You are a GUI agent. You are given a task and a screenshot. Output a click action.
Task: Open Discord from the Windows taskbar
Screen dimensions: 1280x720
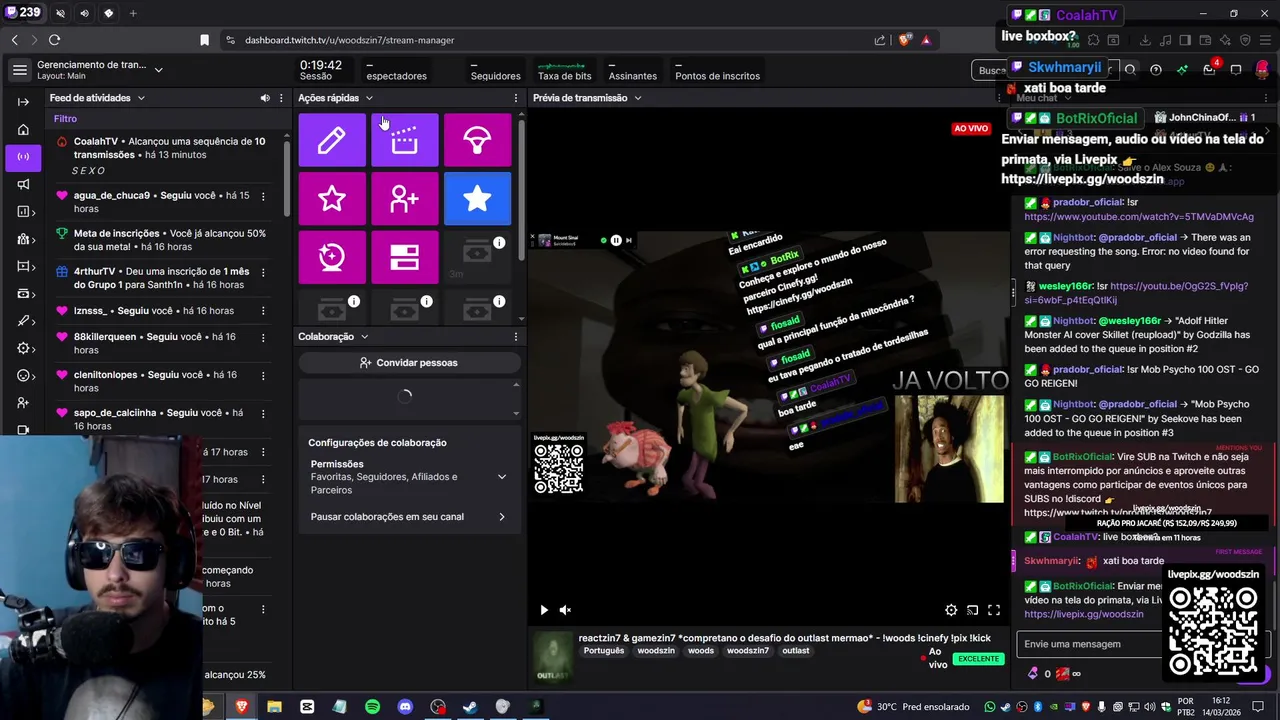coord(405,707)
